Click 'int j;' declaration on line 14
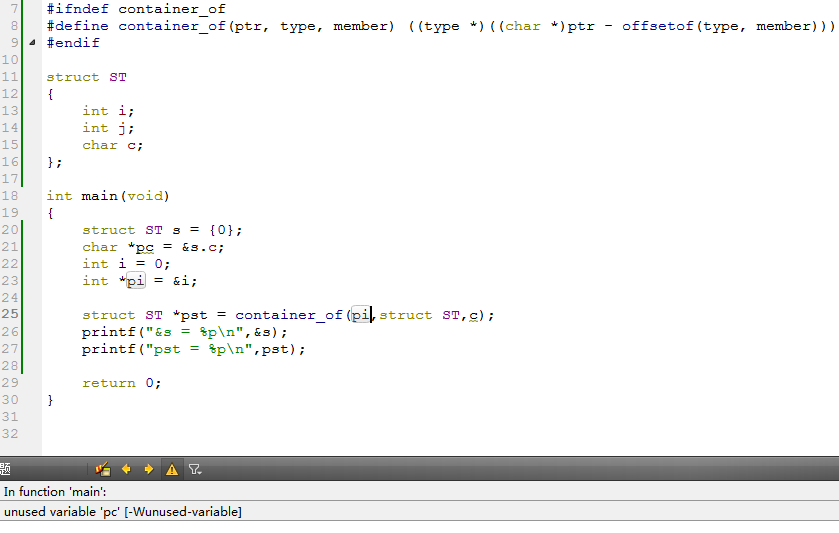The width and height of the screenshot is (839, 533). (x=108, y=128)
